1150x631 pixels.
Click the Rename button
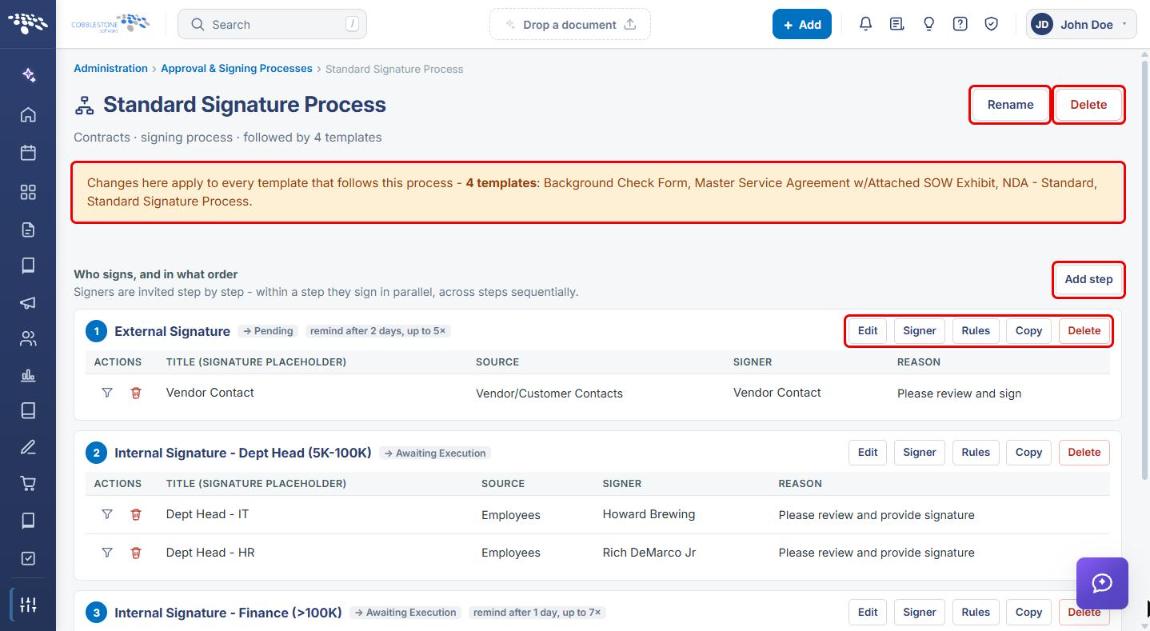click(x=1010, y=105)
